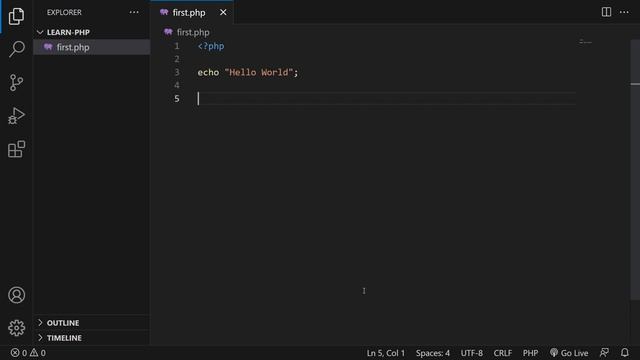Open the Run and Debug view
640x360 pixels.
coord(16,116)
